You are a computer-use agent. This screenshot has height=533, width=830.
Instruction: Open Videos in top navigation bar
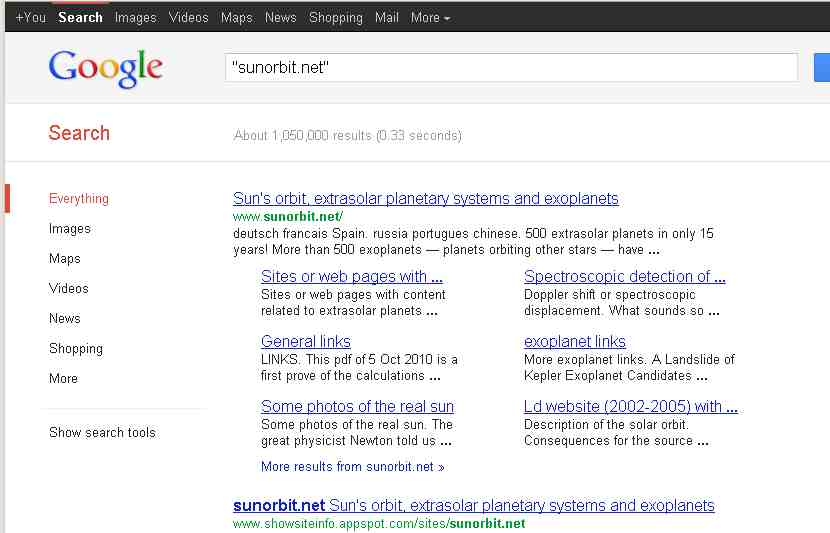pyautogui.click(x=188, y=17)
